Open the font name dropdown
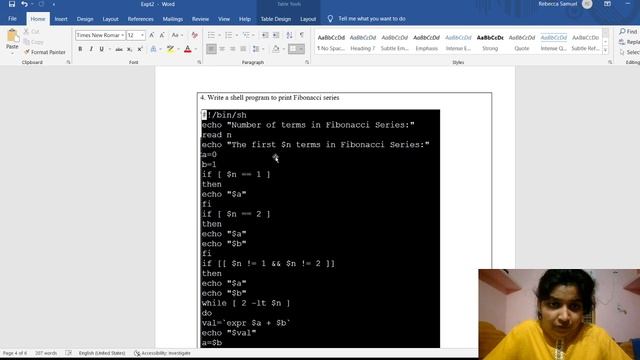This screenshot has width=640, height=360. (x=122, y=36)
